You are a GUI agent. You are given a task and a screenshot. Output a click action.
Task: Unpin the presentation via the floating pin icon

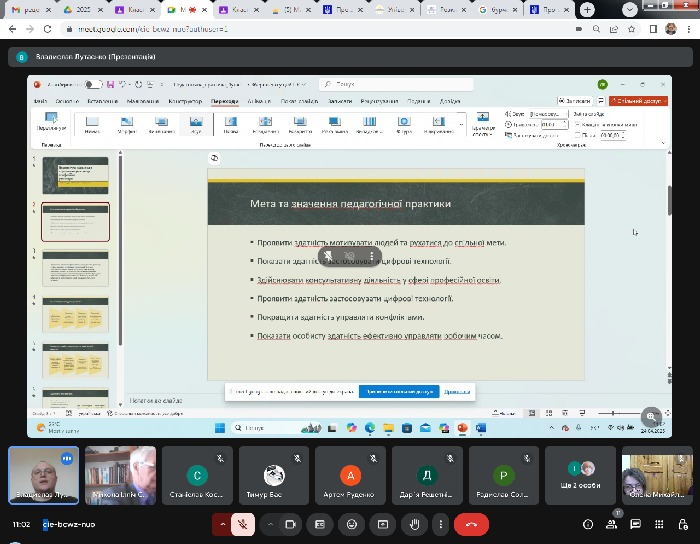pos(329,256)
